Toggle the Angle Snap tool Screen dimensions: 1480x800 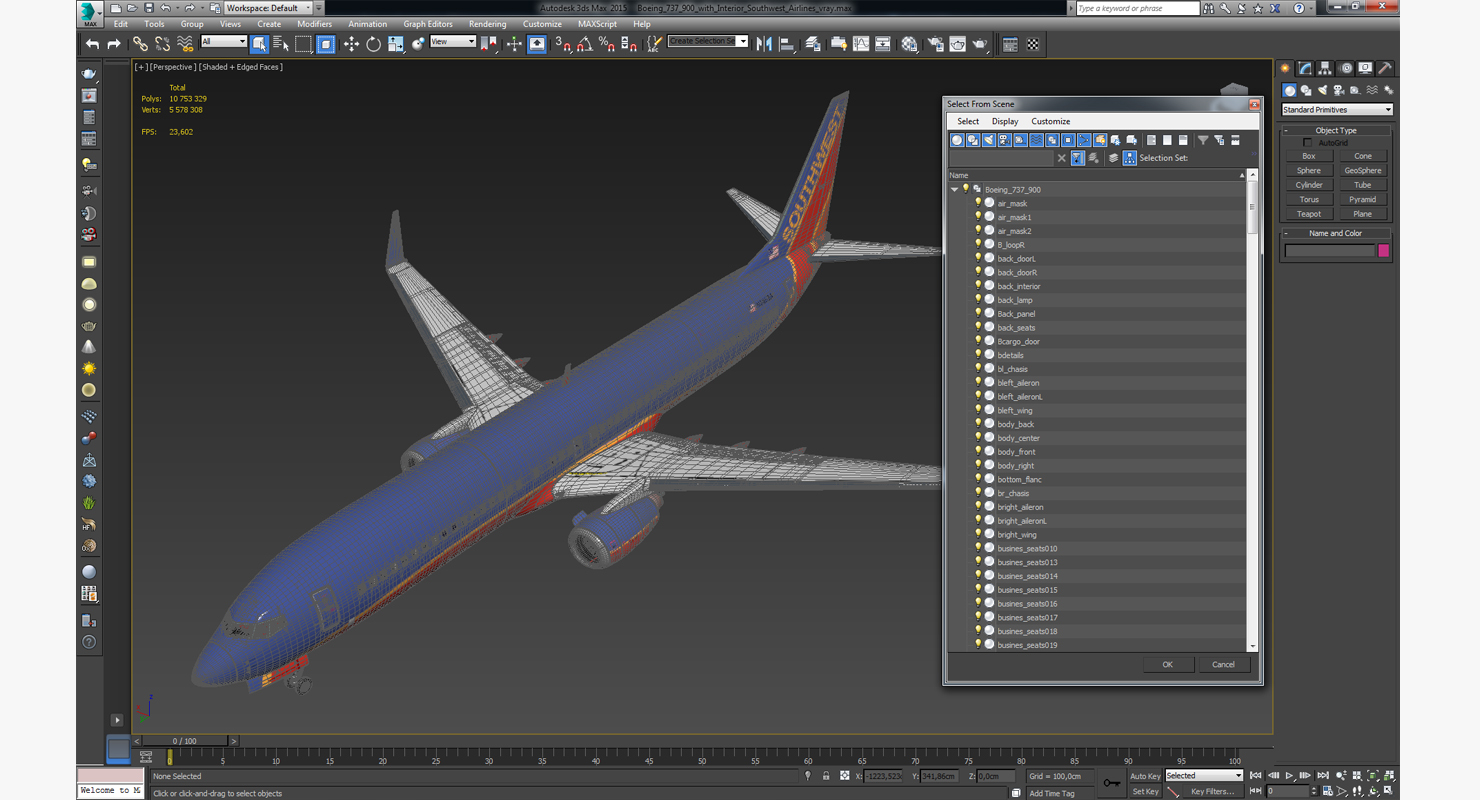tap(585, 44)
